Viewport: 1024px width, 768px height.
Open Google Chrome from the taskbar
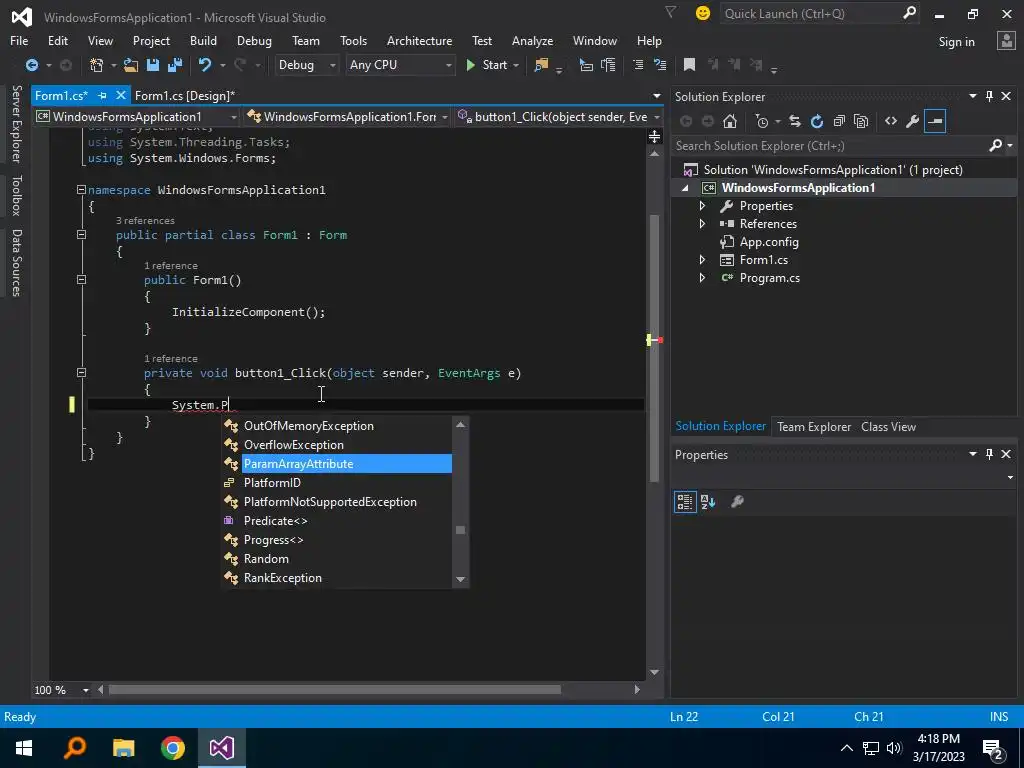[x=172, y=748]
